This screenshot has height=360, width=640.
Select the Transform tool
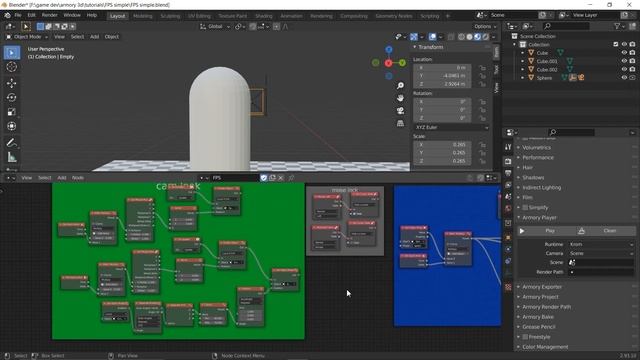pos(11,126)
